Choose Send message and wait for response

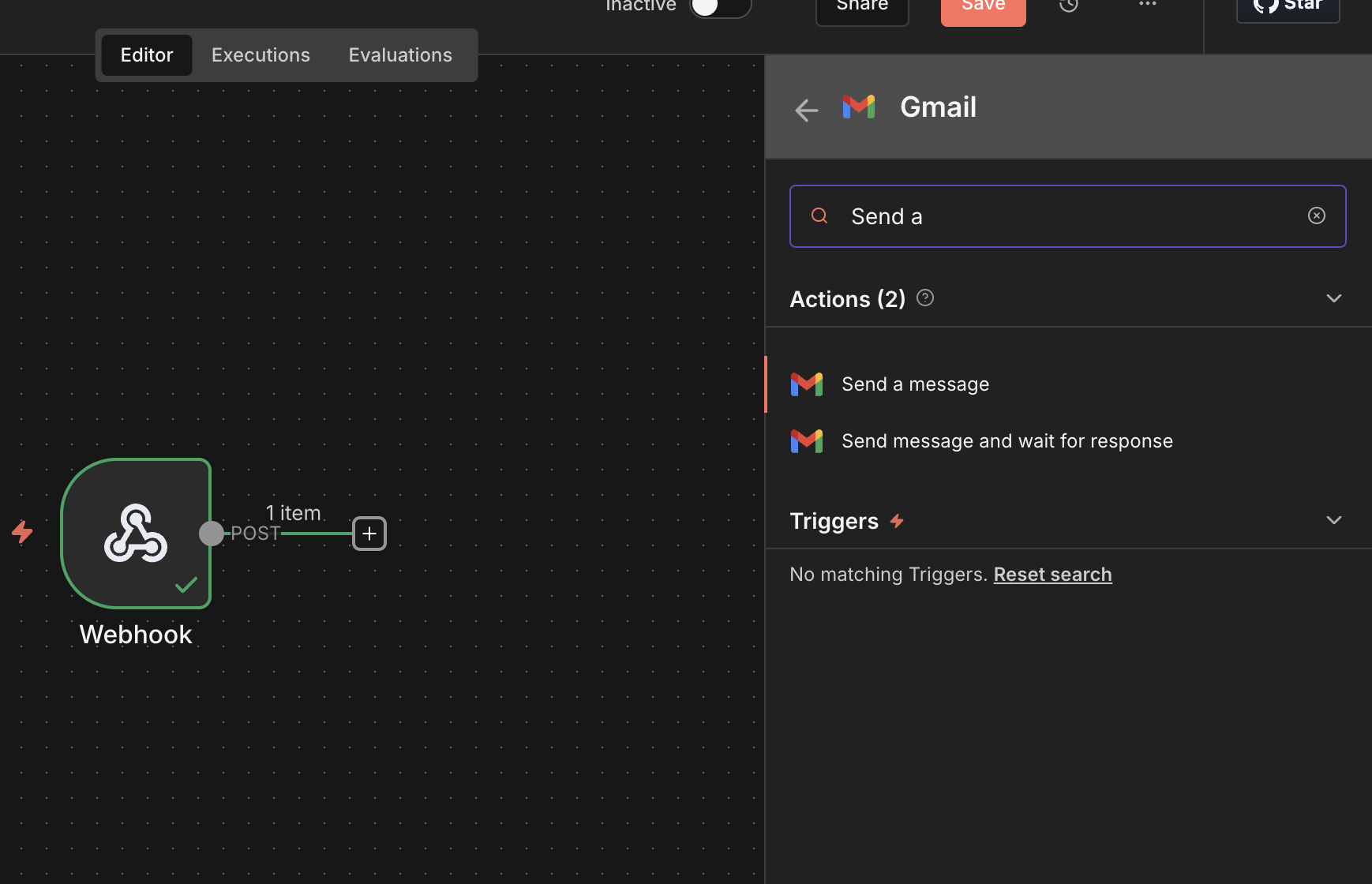(x=1007, y=441)
